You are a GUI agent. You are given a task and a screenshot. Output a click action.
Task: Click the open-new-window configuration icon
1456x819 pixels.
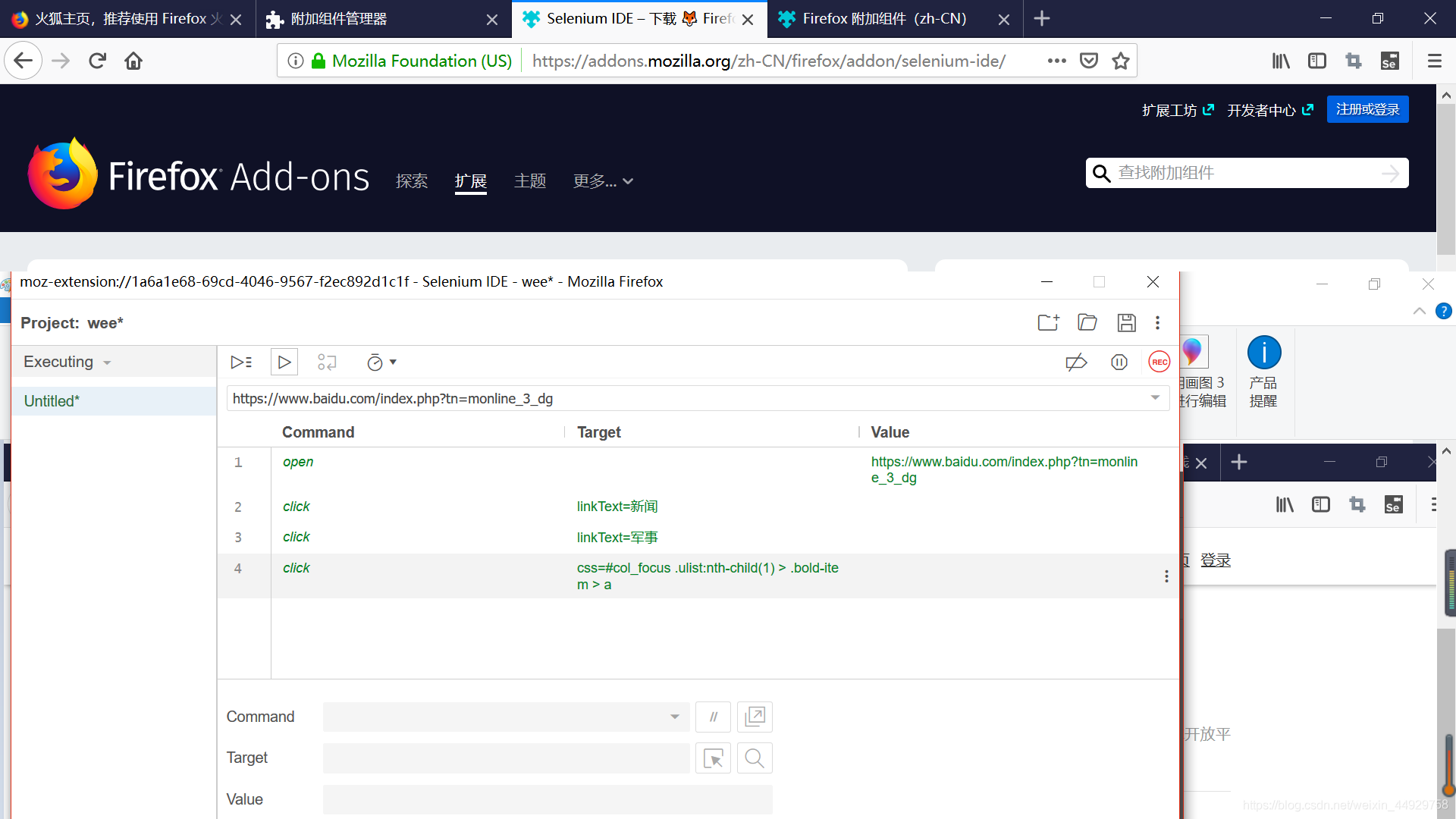[755, 717]
